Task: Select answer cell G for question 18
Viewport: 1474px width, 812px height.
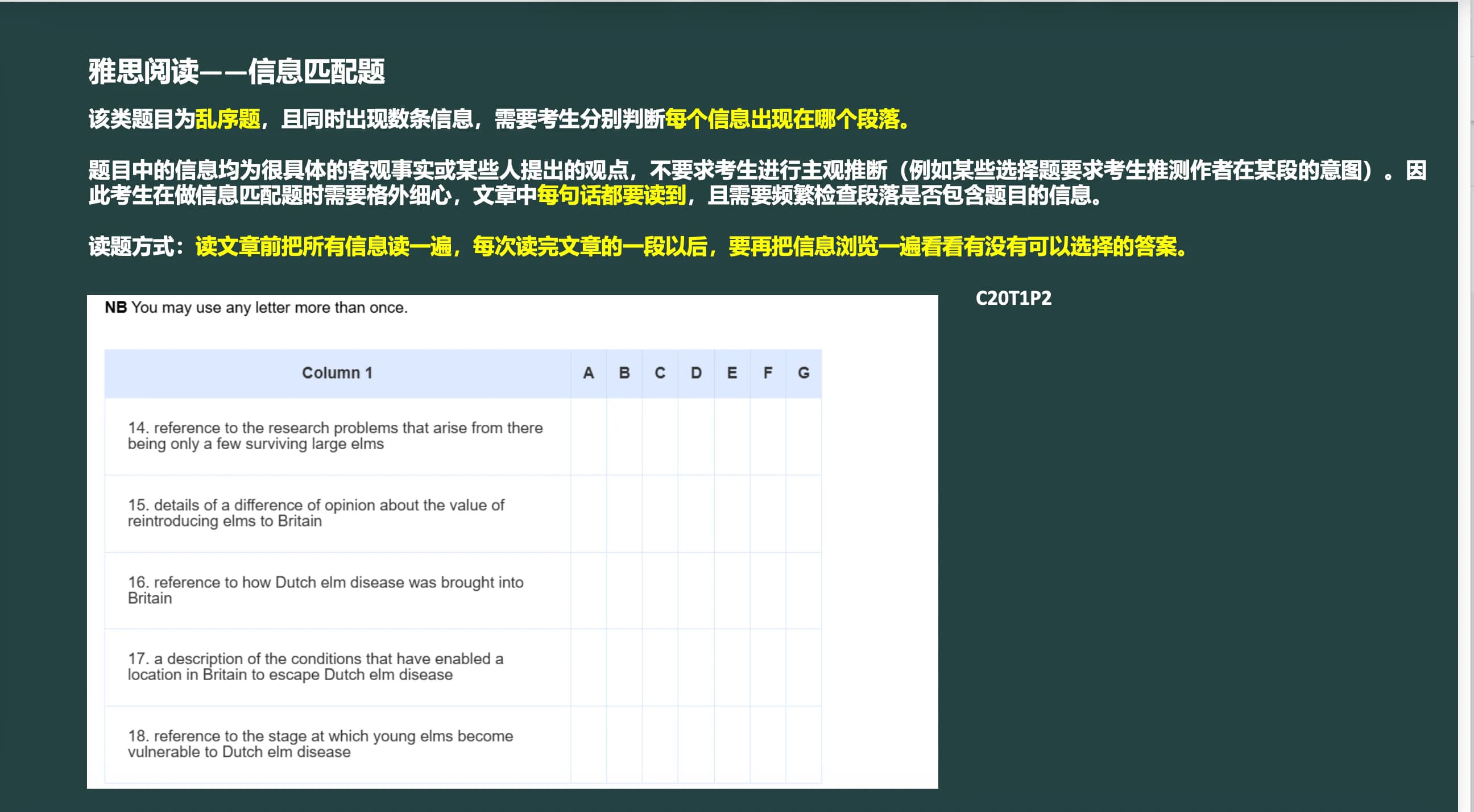Action: (804, 744)
